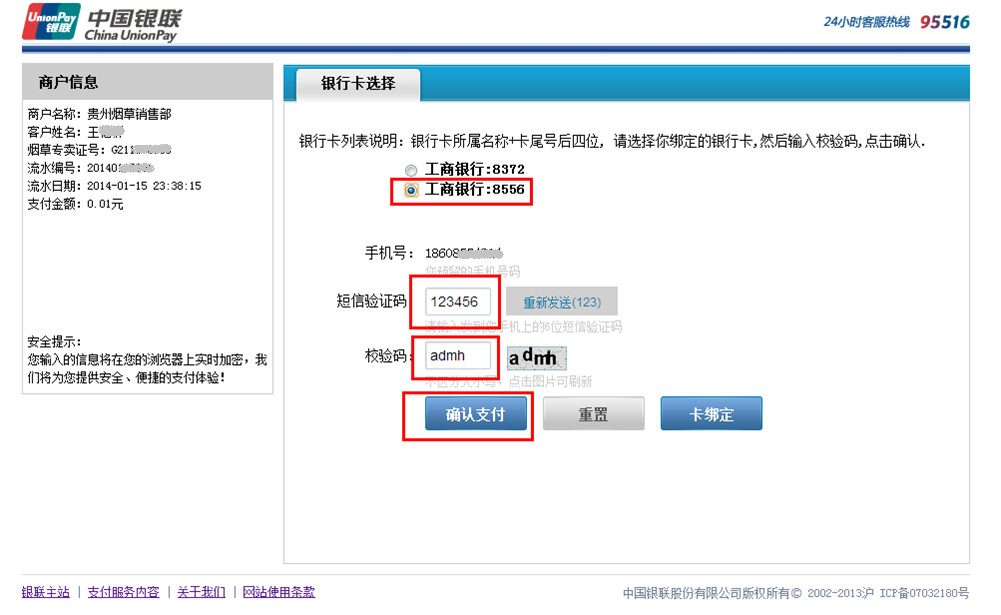Click the 重新发送(123) button
The width and height of the screenshot is (1001, 615).
pos(562,302)
